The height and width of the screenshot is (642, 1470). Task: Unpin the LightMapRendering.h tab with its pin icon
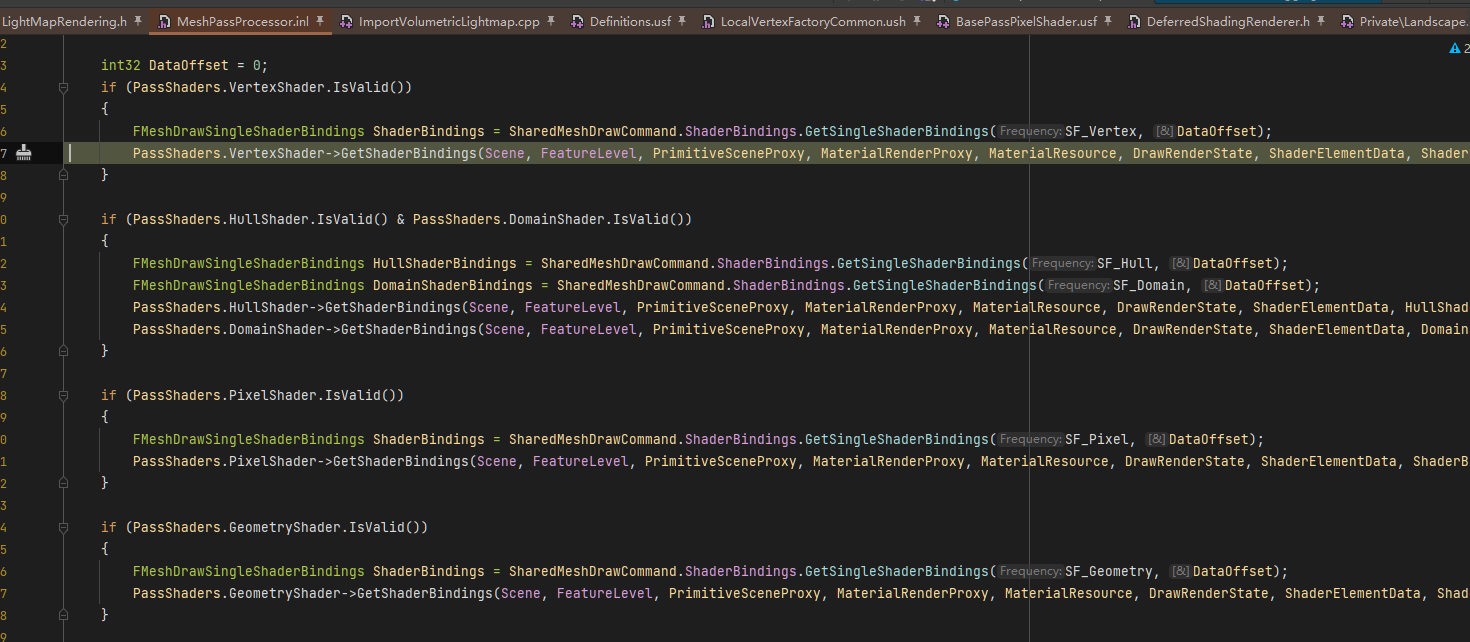pos(138,21)
